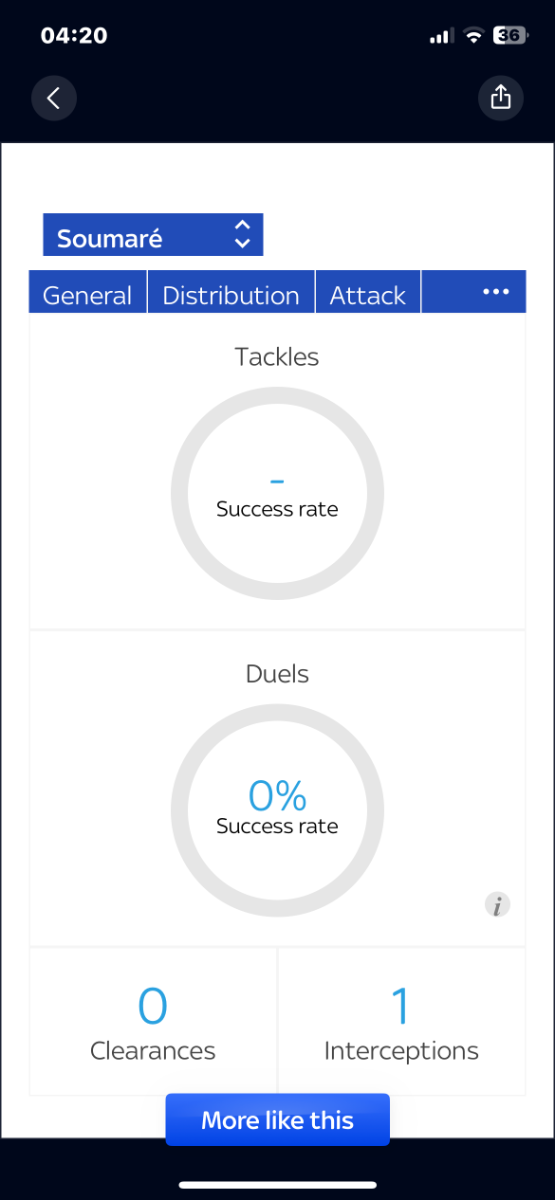Select the Interceptions stat tile

point(401,1021)
